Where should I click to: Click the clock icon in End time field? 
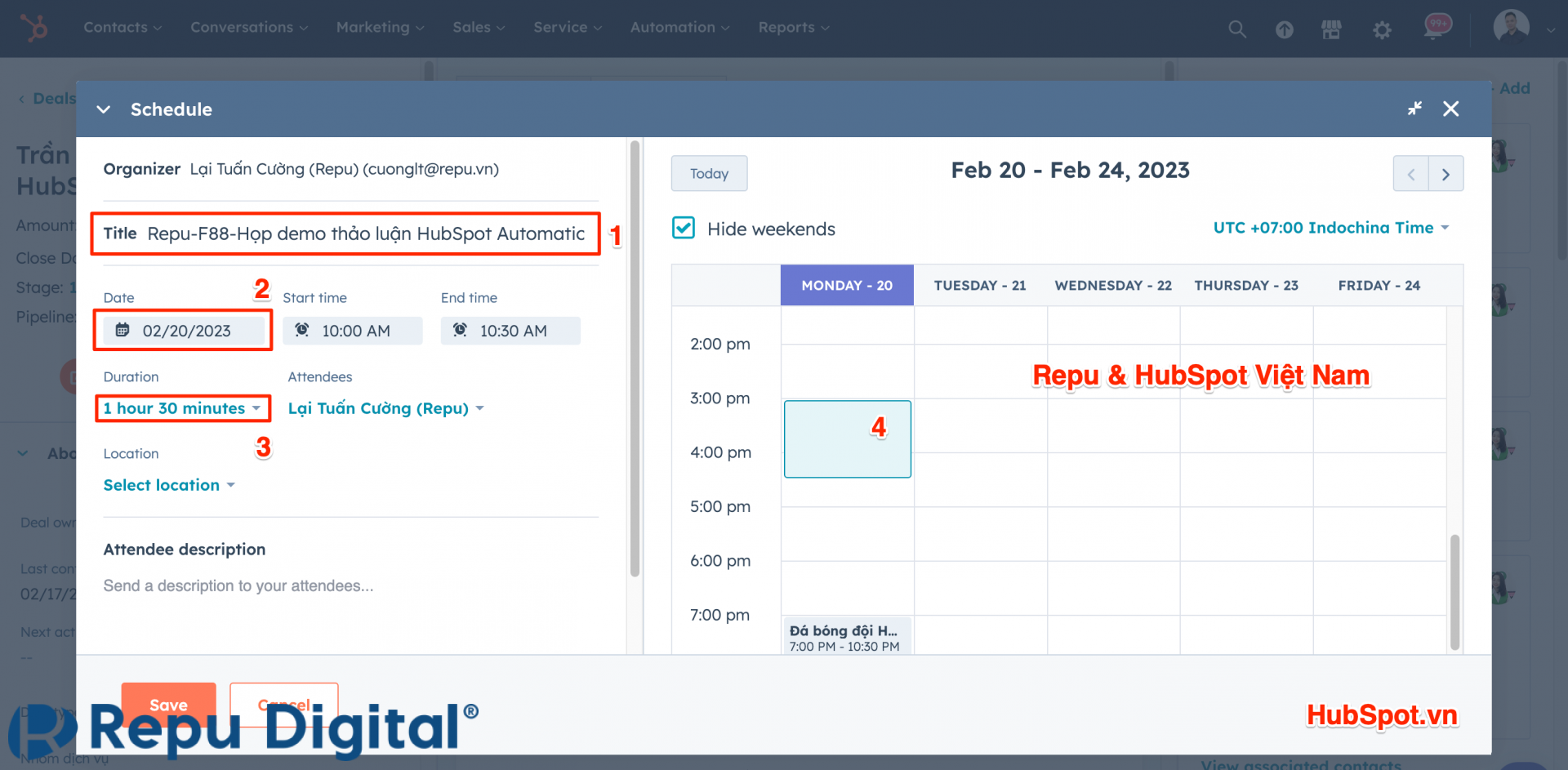(x=460, y=330)
